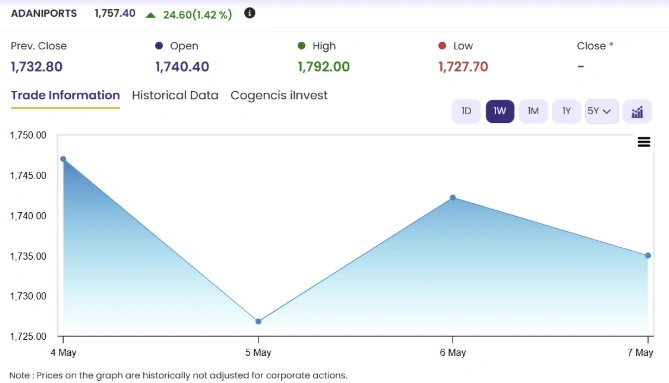Open the Cogencis iInvest tab
The height and width of the screenshot is (383, 669).
coord(279,95)
